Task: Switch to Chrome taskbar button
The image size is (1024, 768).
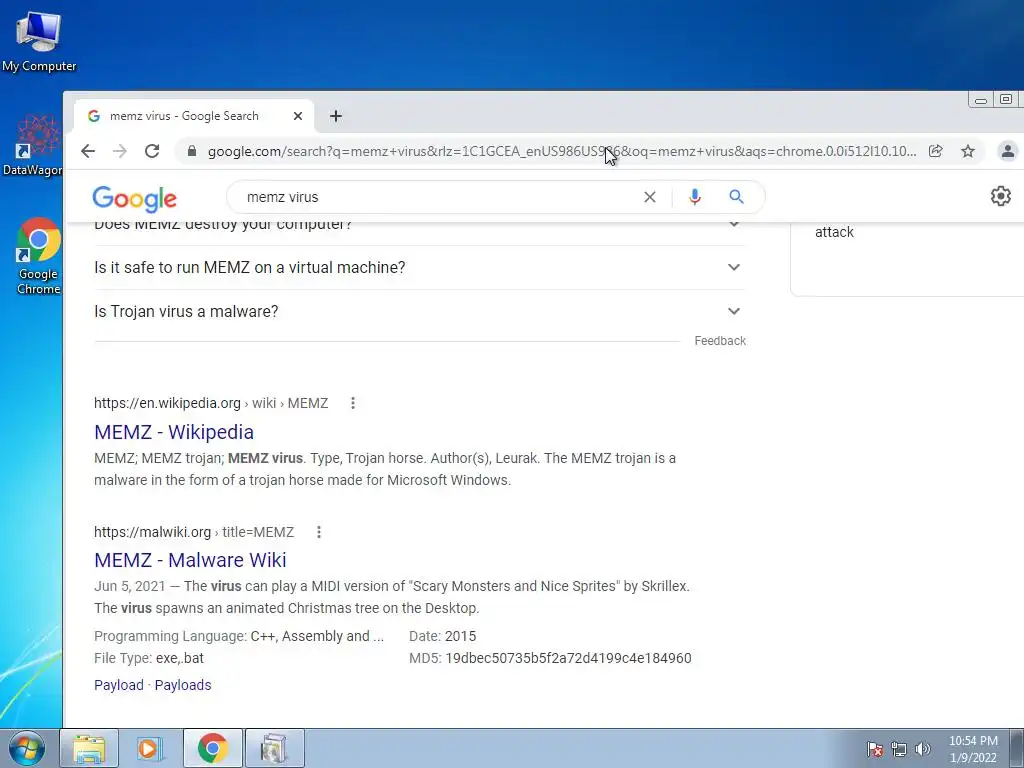Action: tap(212, 748)
